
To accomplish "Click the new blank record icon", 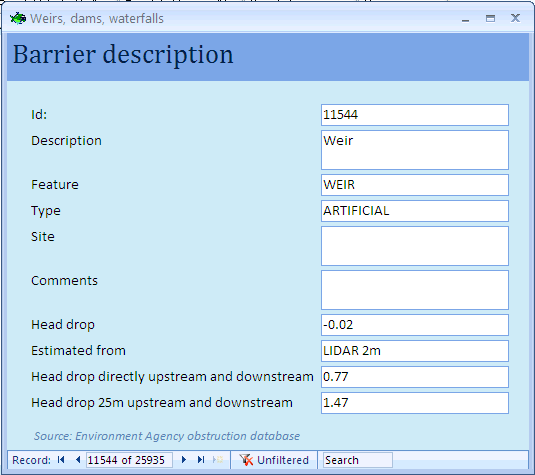I will [x=218, y=460].
